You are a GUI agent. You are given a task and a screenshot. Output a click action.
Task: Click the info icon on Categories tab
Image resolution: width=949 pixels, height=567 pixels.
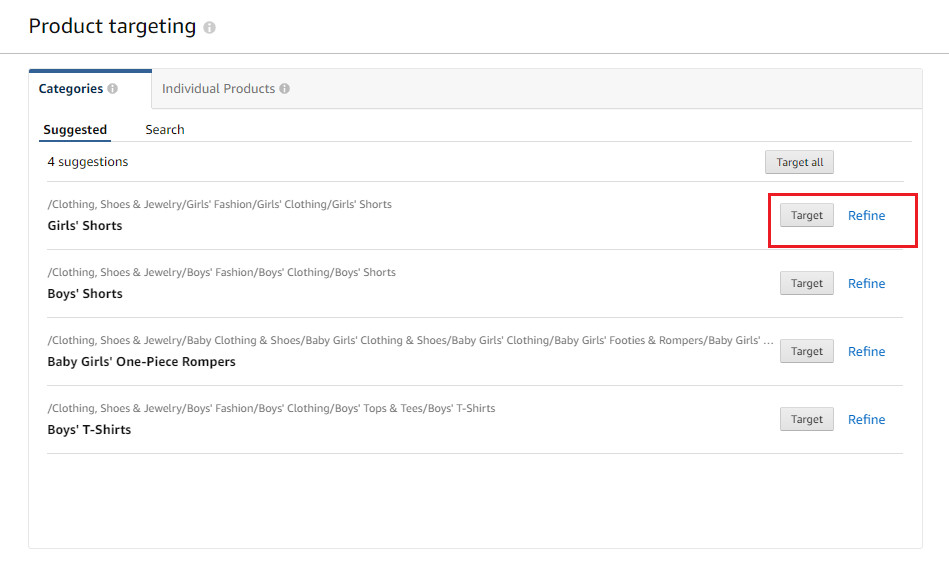point(113,89)
